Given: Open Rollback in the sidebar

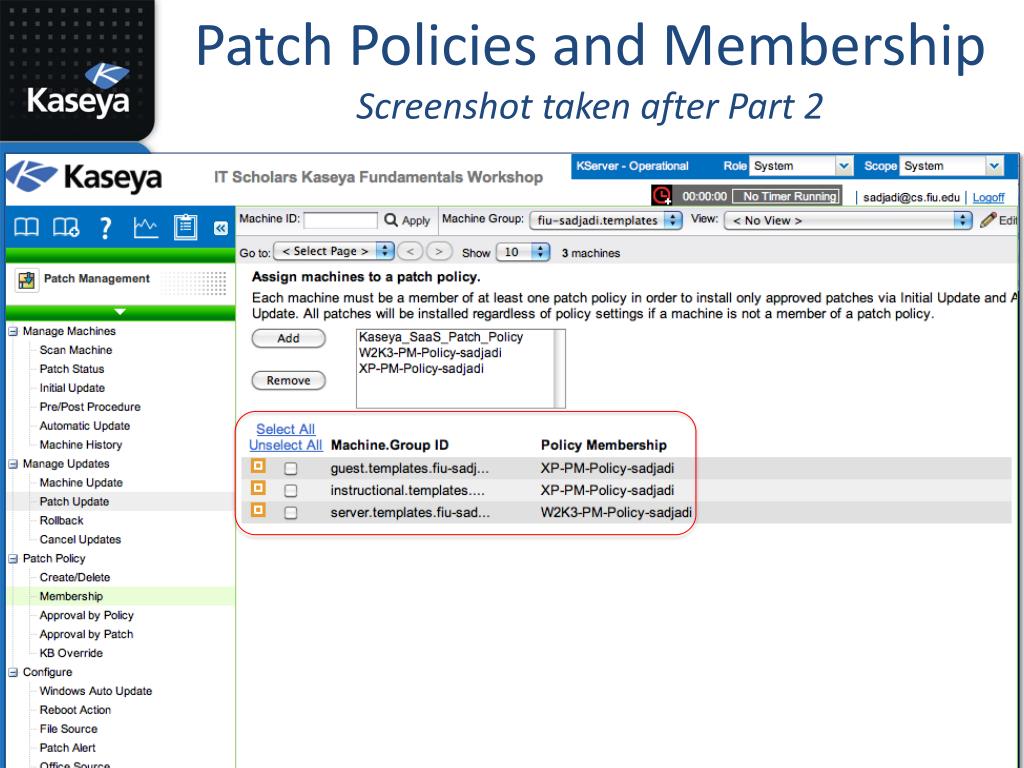Looking at the screenshot, I should [61, 520].
